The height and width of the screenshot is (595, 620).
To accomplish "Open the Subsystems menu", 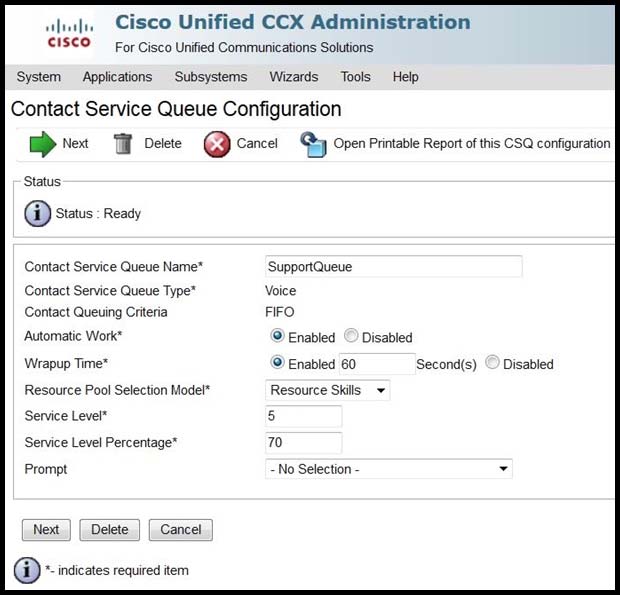I will click(210, 77).
